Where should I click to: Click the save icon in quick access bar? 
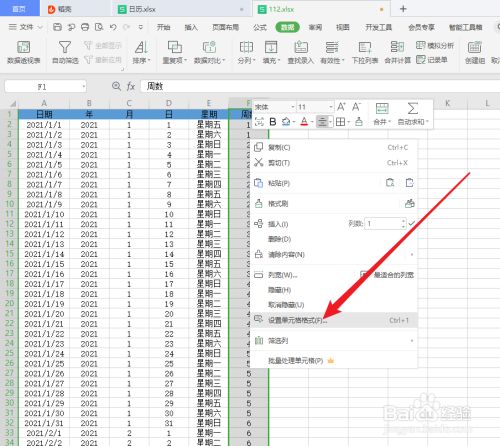tap(57, 27)
